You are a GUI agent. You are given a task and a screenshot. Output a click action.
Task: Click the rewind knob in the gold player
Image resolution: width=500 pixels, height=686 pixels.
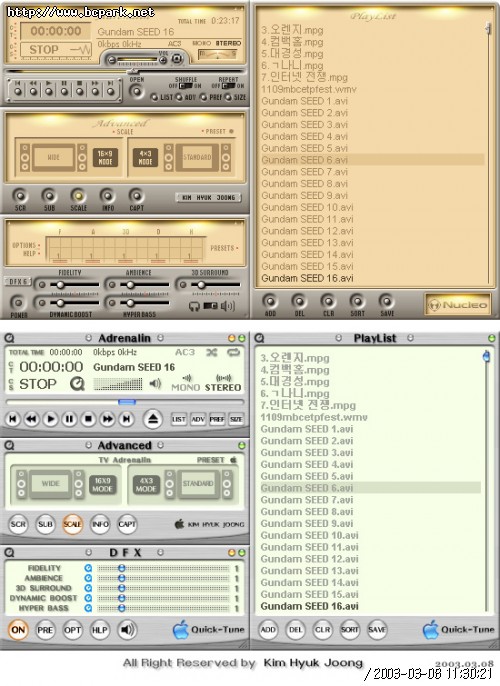click(33, 90)
